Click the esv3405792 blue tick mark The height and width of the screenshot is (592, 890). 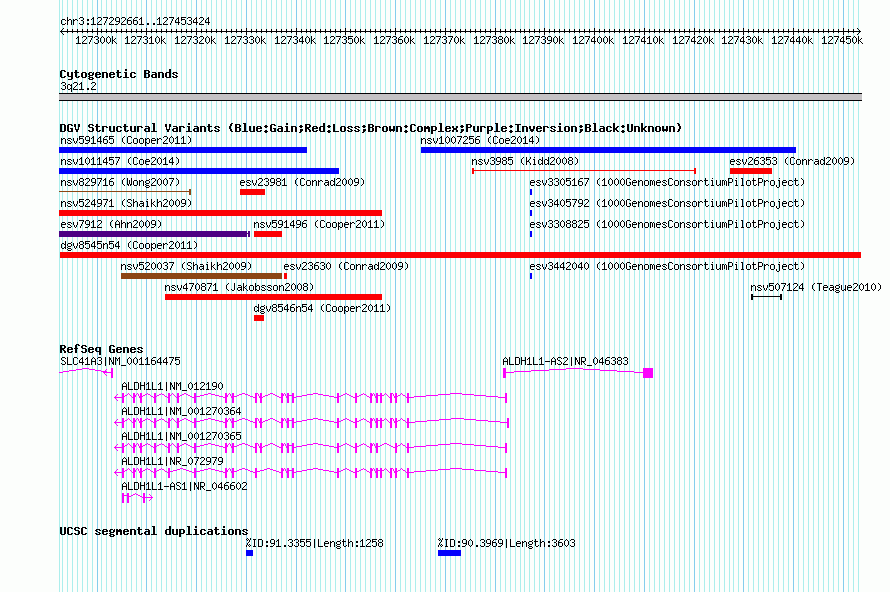click(531, 213)
